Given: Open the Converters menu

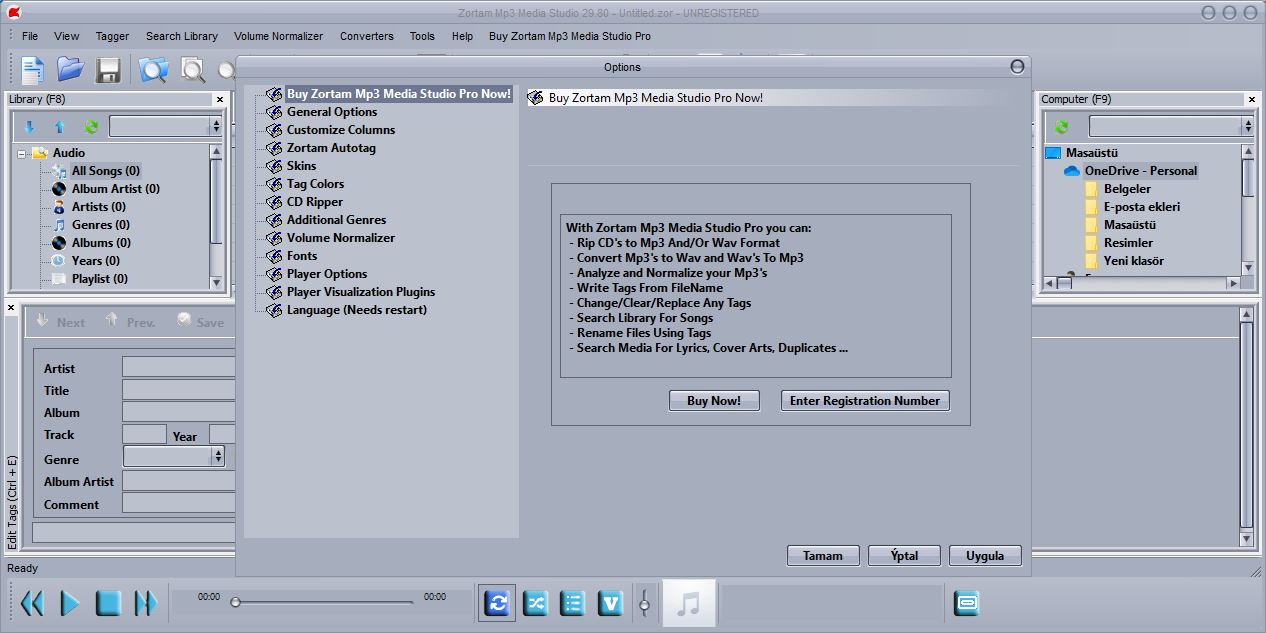Looking at the screenshot, I should (367, 36).
